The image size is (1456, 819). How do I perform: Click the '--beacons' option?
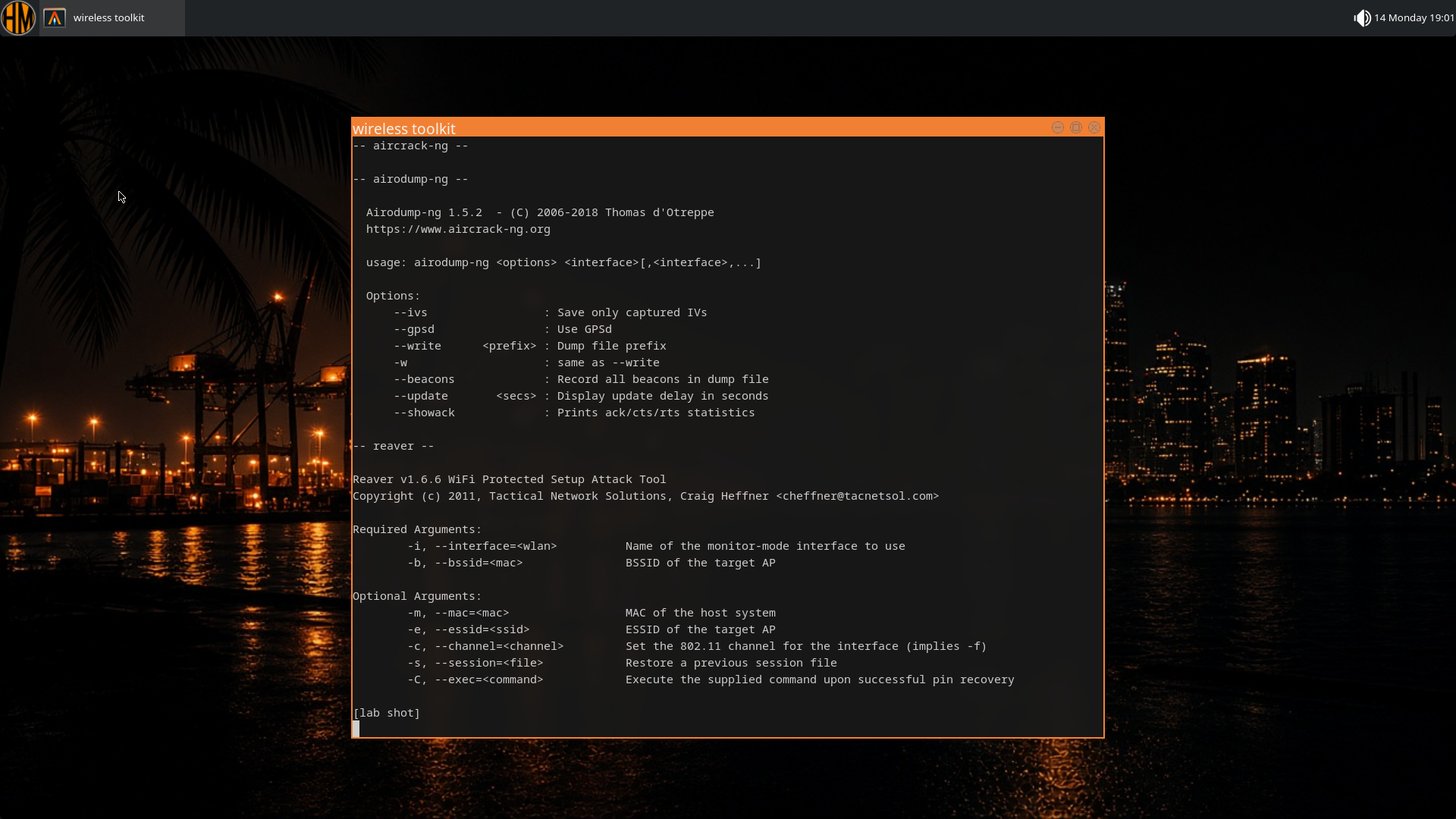[x=424, y=379]
